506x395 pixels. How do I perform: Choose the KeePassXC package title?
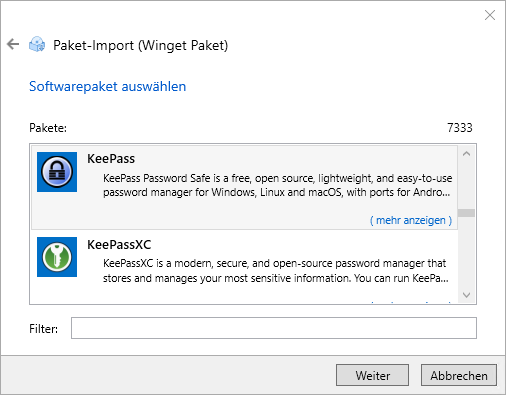119,245
